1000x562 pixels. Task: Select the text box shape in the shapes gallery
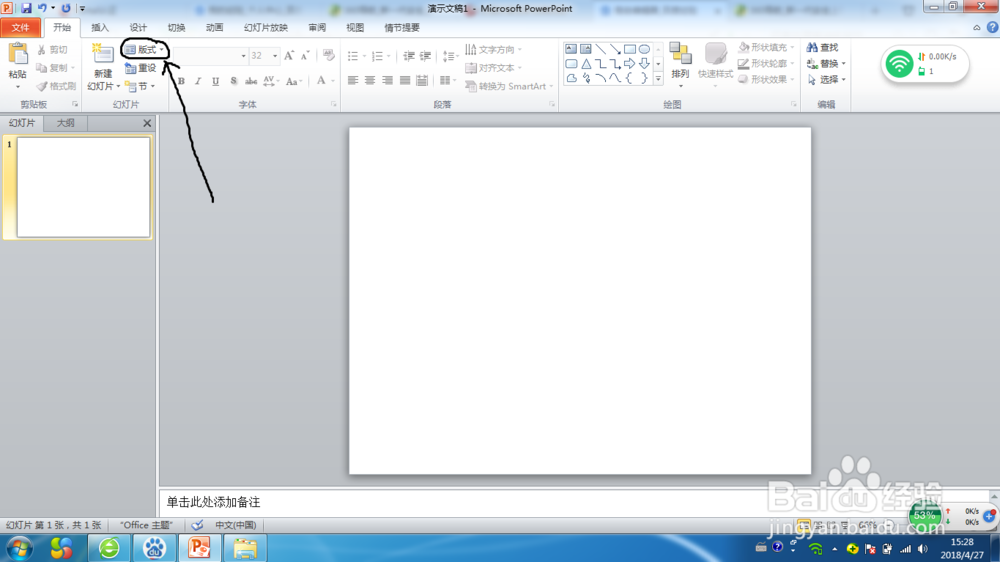point(571,49)
